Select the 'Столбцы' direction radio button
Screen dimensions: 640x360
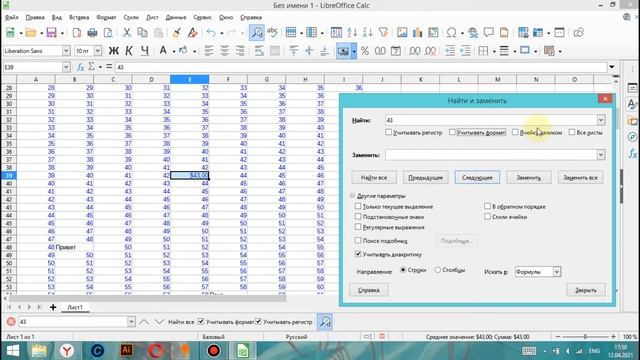[438, 270]
